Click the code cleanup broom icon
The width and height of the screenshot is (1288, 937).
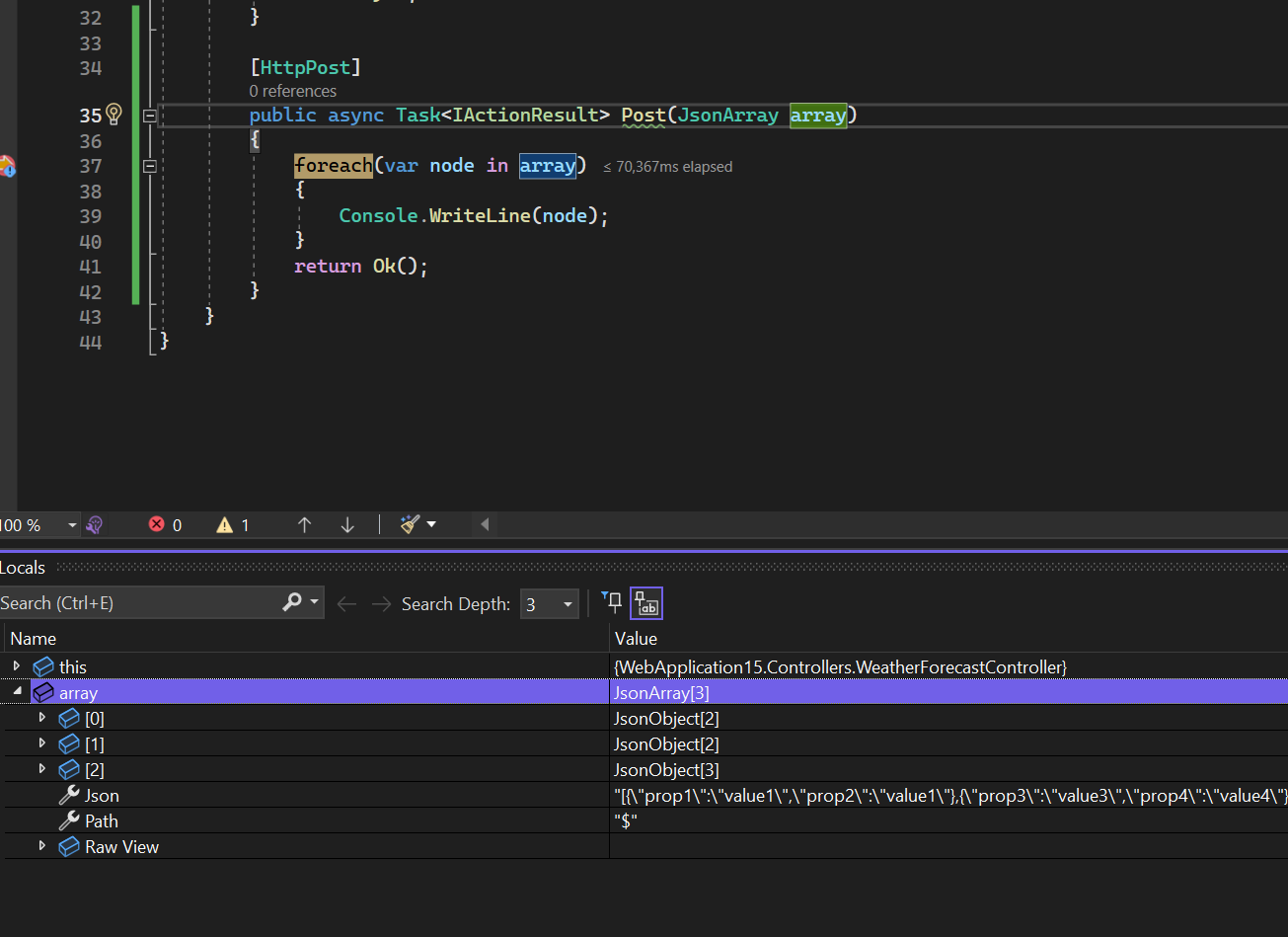click(410, 524)
